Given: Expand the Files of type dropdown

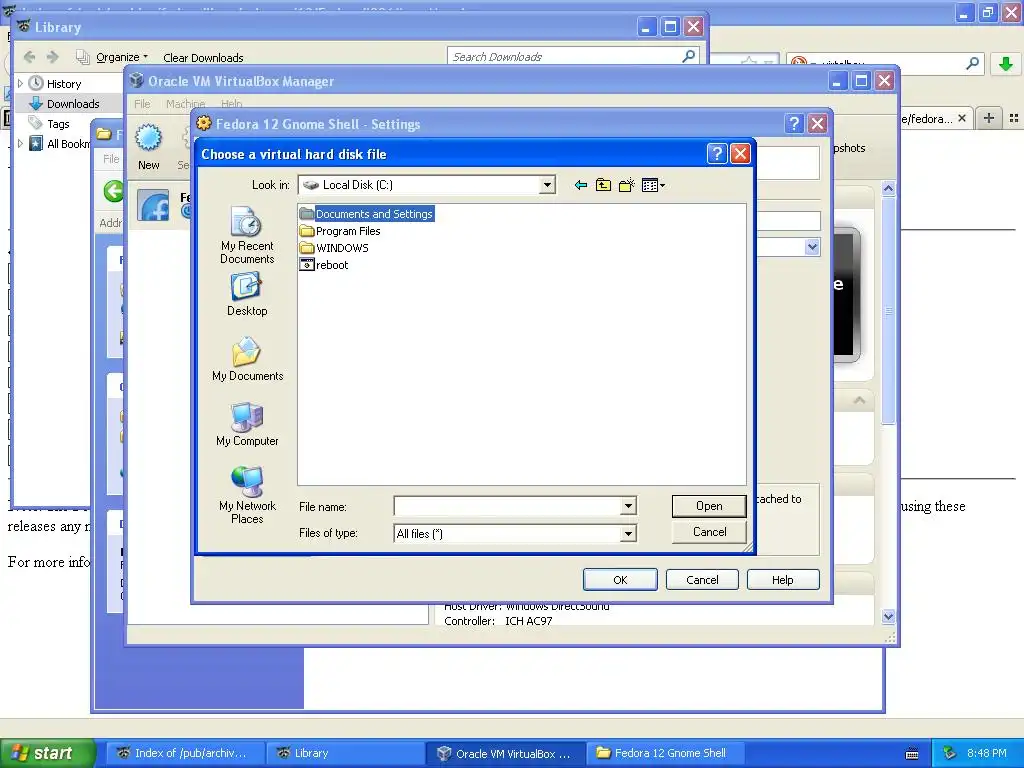Looking at the screenshot, I should coord(628,534).
